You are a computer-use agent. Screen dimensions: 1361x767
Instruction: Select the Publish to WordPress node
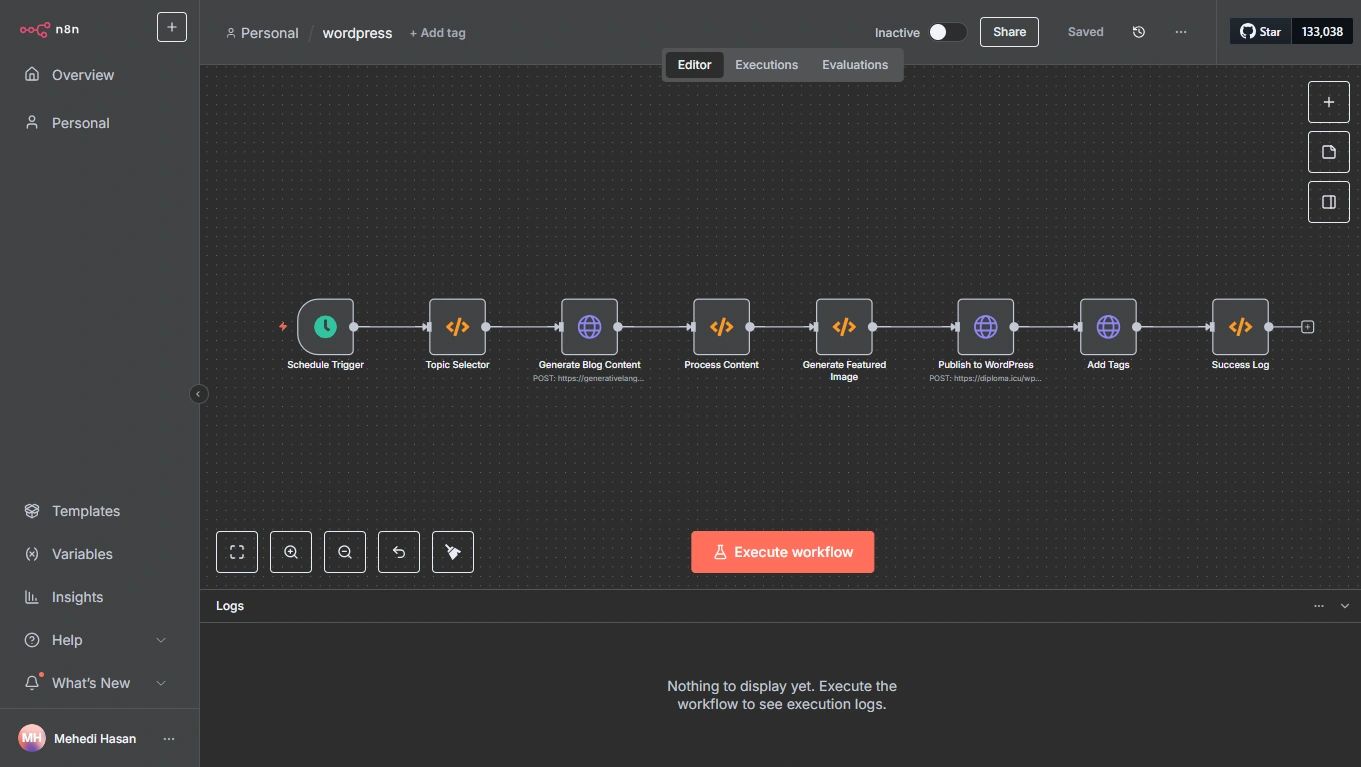point(985,327)
